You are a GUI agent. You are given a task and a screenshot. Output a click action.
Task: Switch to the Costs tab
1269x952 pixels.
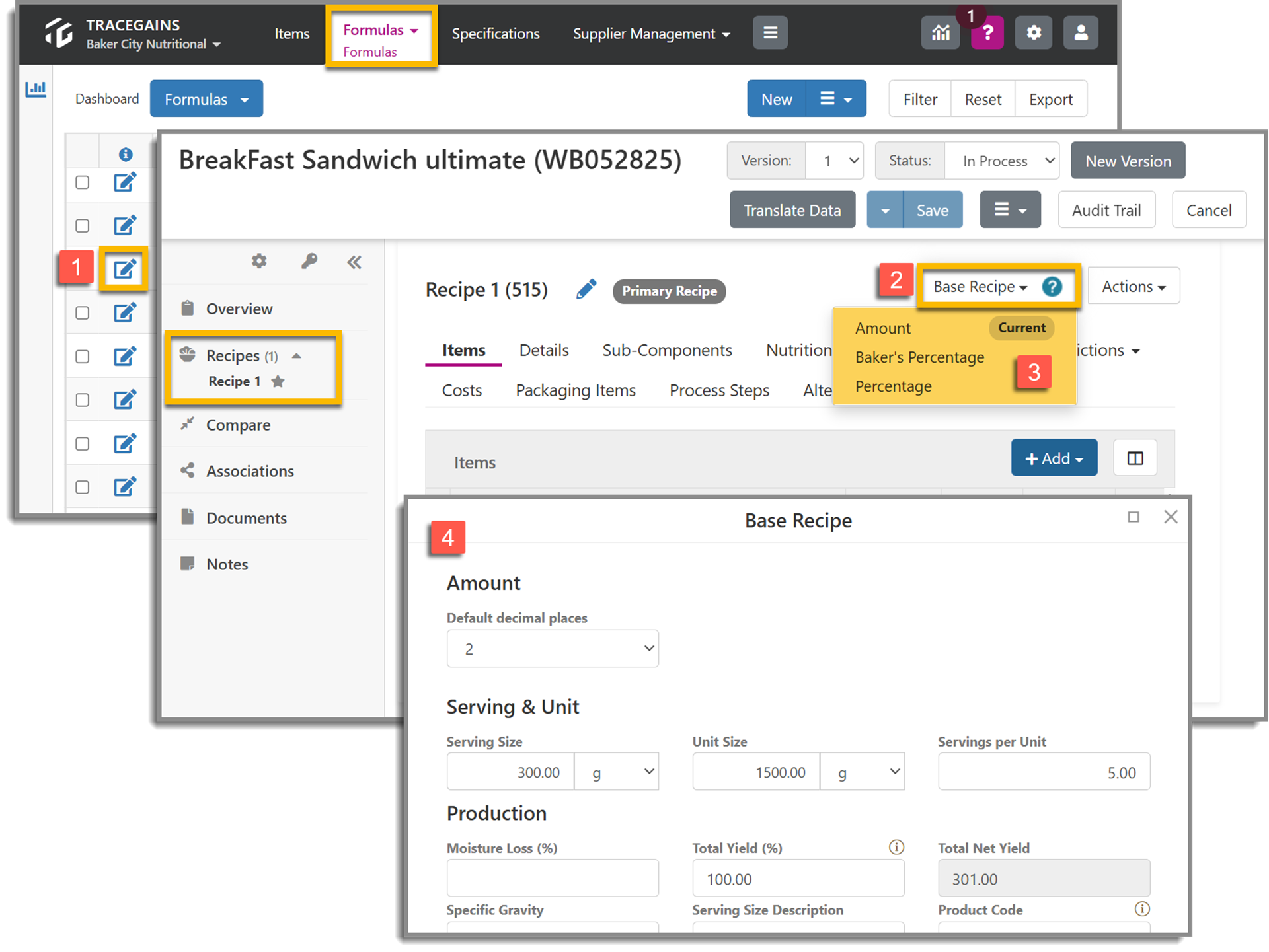tap(462, 390)
